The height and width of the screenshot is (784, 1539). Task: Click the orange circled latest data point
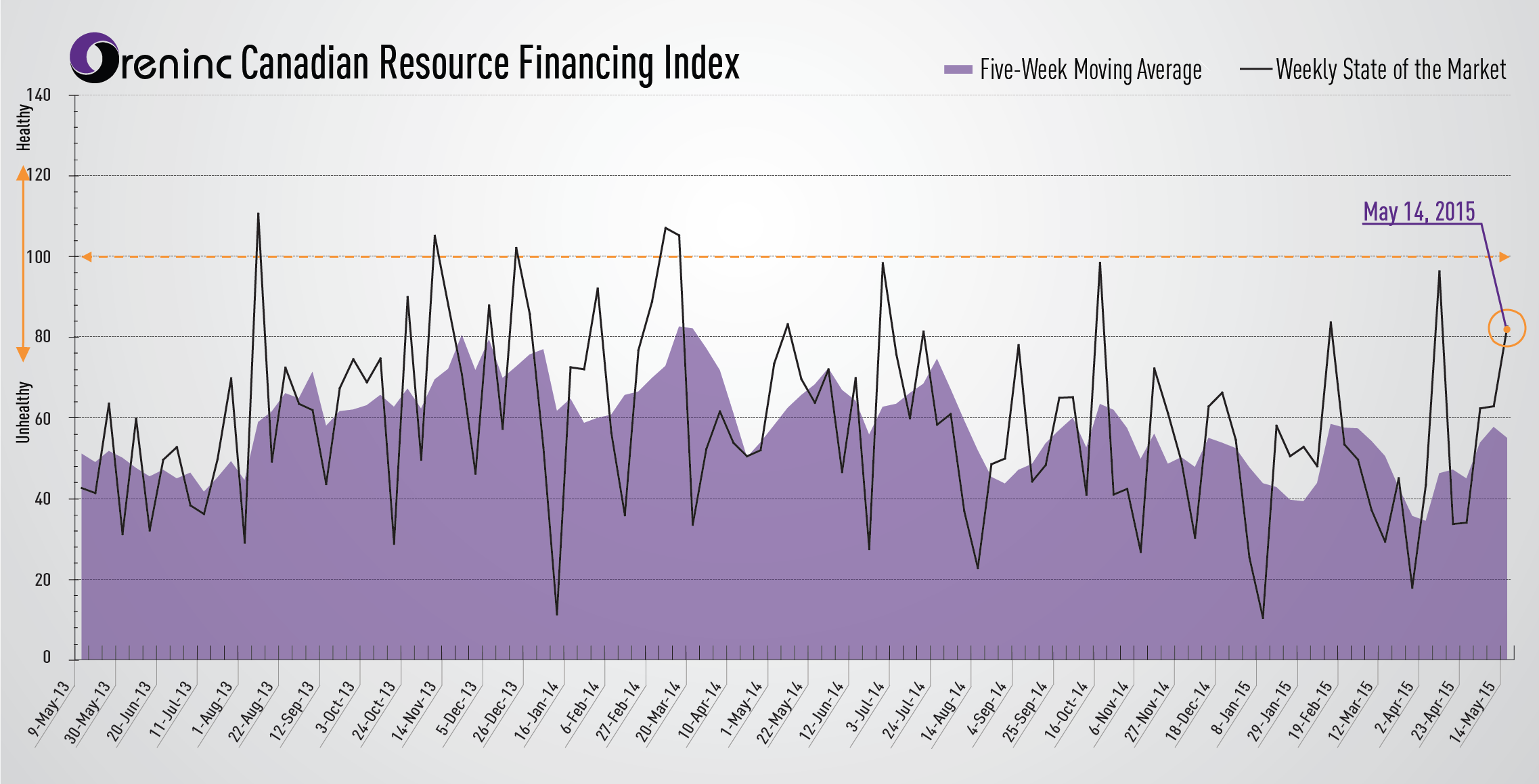click(1507, 329)
